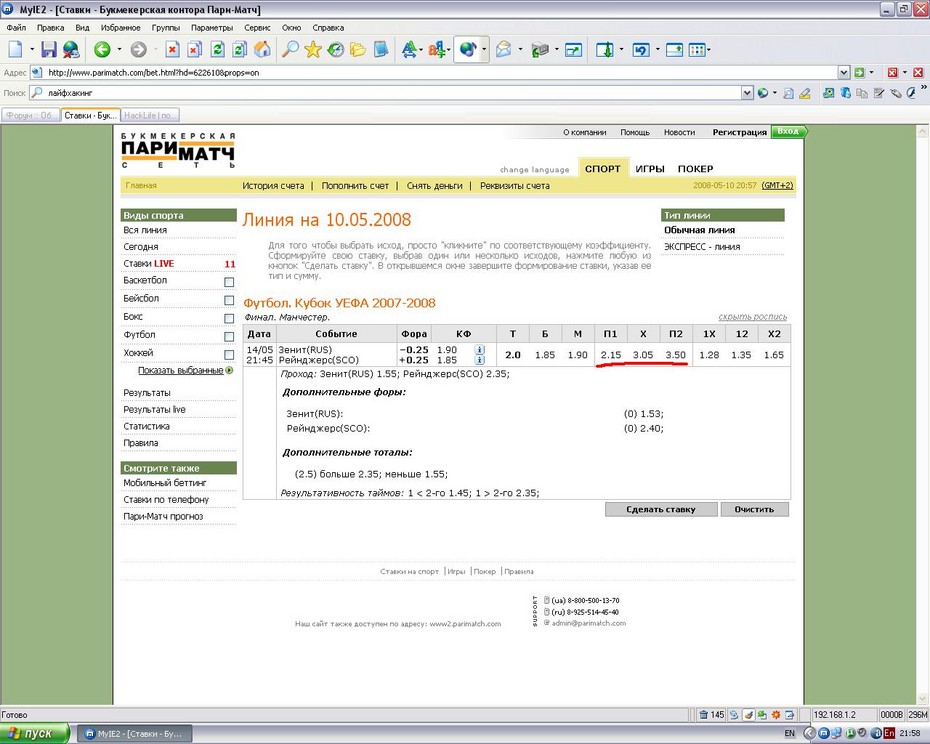The height and width of the screenshot is (744, 930).
Task: Tick the Бокс checkbox
Action: tap(229, 319)
